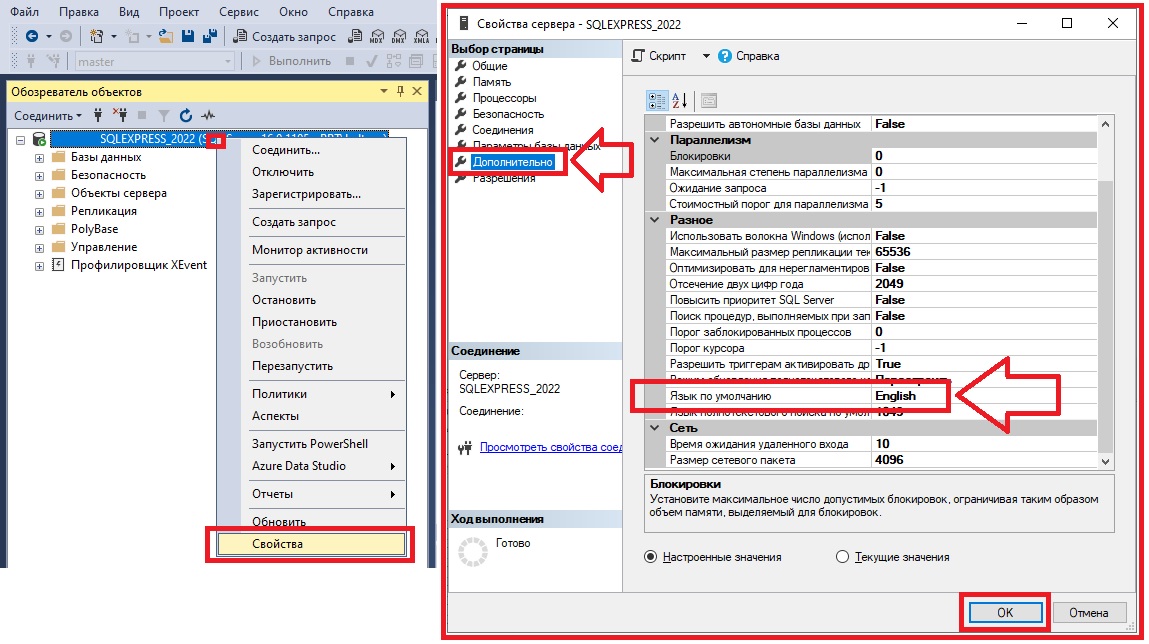Click the parse query checkmark icon
Viewport: 1149px width, 644px height.
(x=372, y=61)
